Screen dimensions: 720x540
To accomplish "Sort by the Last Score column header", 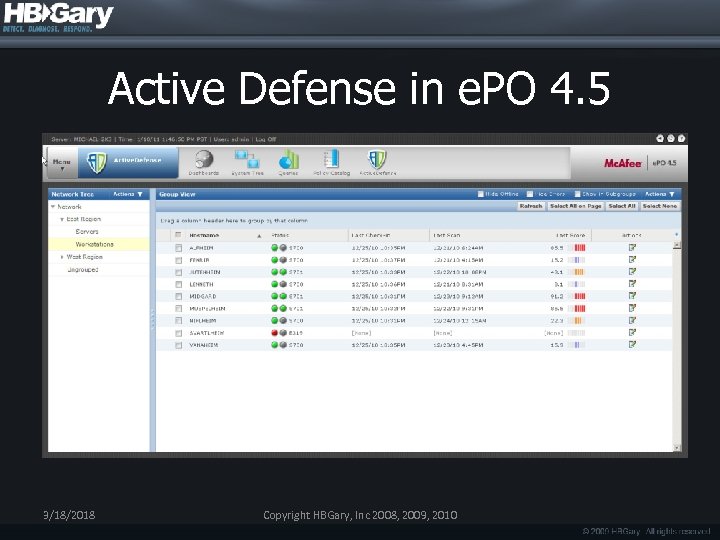I will [x=571, y=236].
